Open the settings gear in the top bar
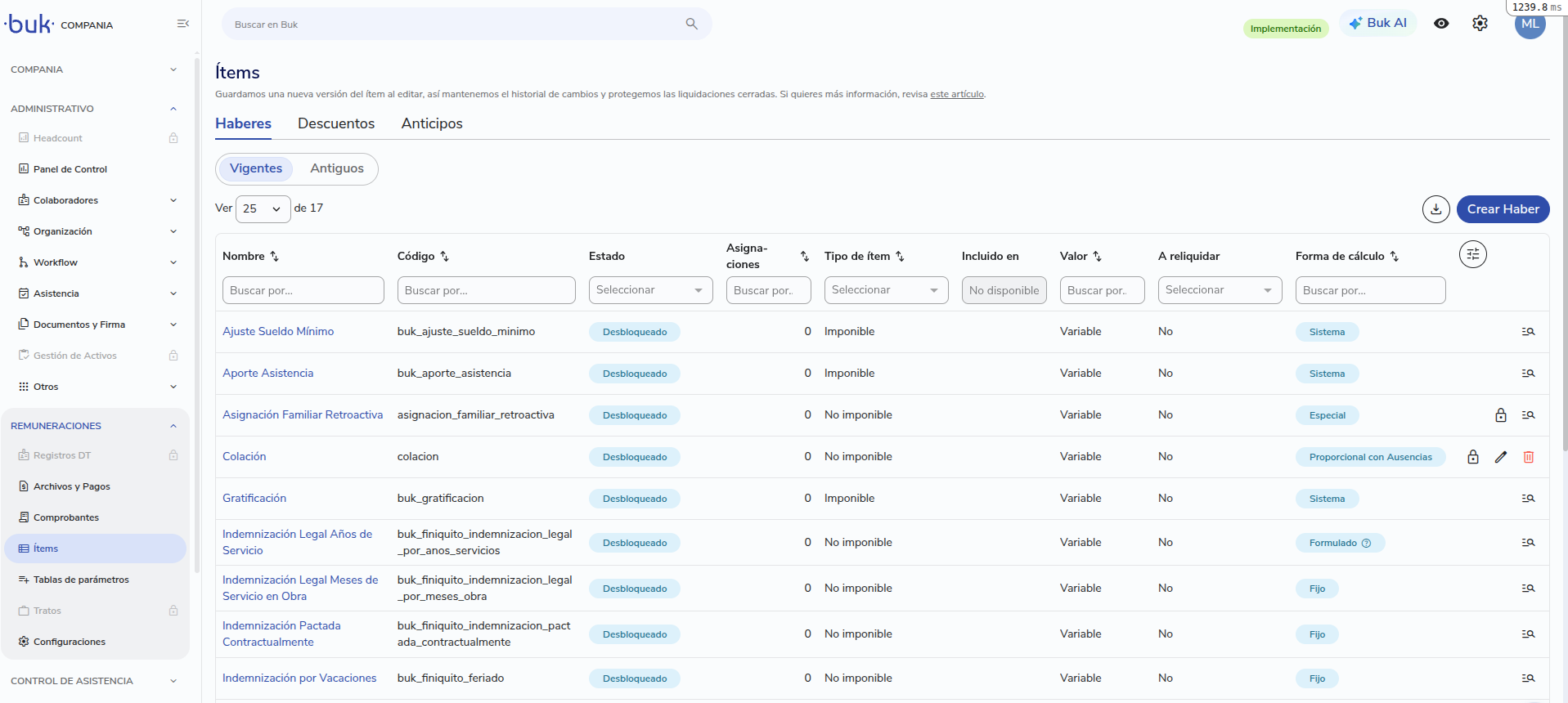The height and width of the screenshot is (703, 1568). [1480, 24]
